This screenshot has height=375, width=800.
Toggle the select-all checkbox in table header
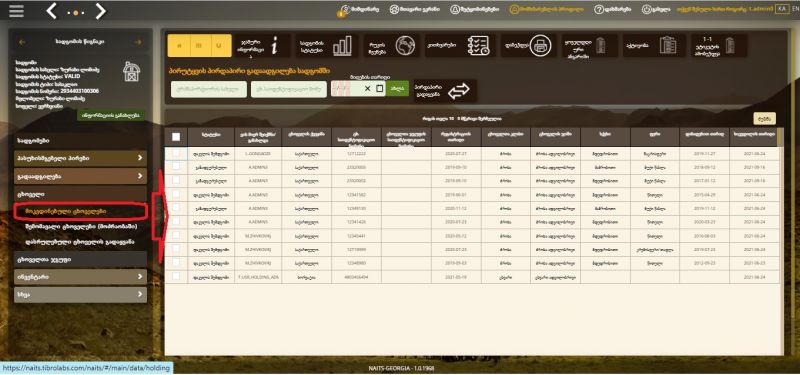click(x=176, y=137)
